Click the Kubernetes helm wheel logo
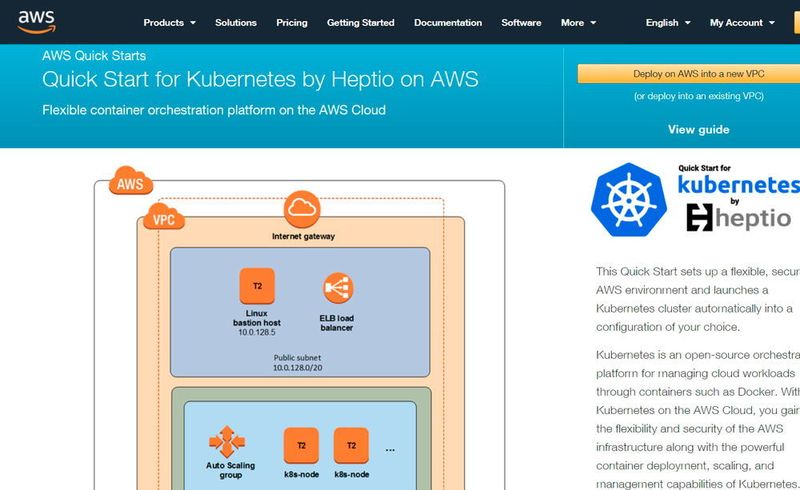The image size is (800, 490). [x=629, y=200]
